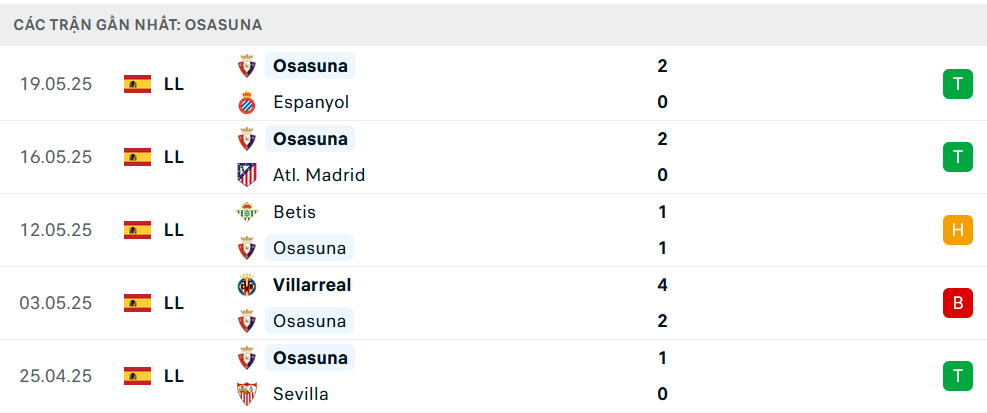987x413 pixels.
Task: Open Sevilla team link
Action: 301,394
